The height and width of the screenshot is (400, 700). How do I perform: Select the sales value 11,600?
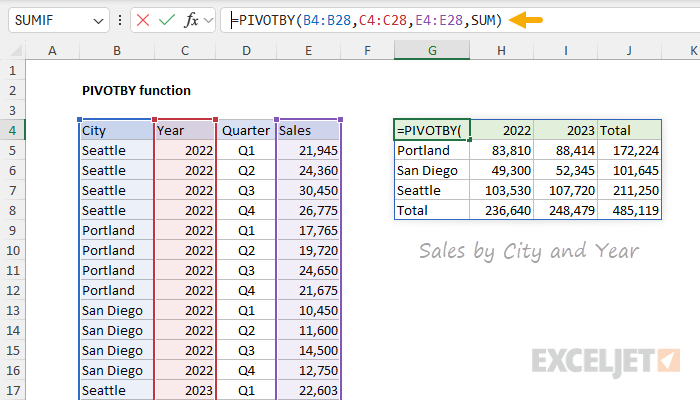tap(308, 330)
